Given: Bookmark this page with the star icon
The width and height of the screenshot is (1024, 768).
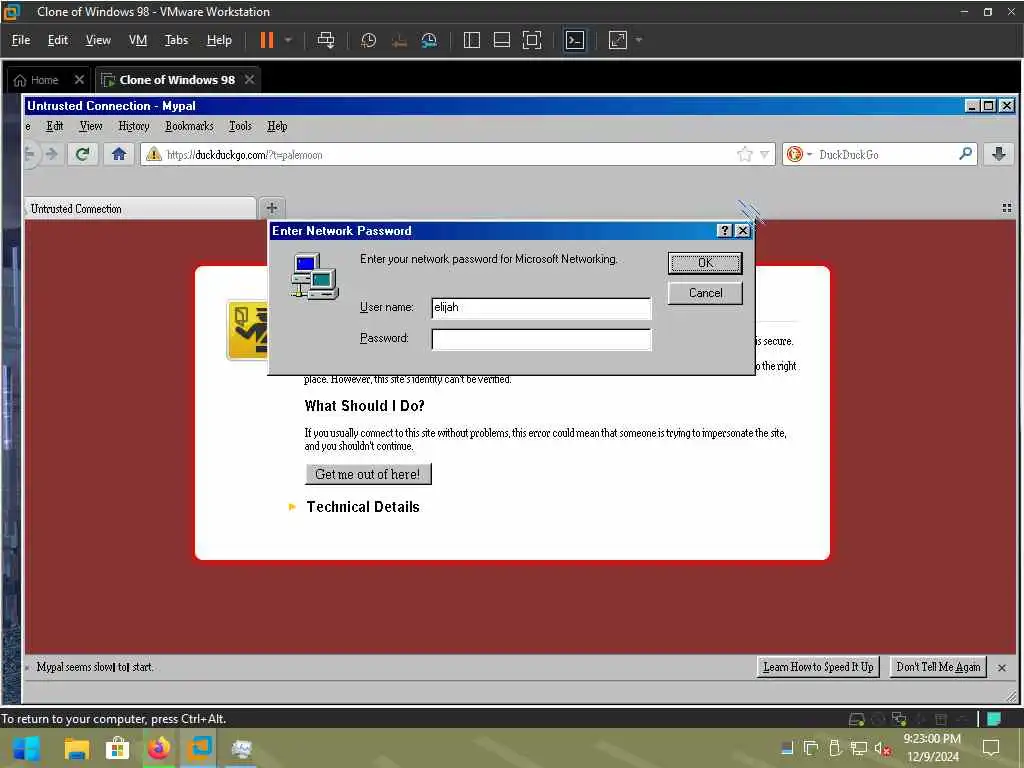Looking at the screenshot, I should pos(744,154).
